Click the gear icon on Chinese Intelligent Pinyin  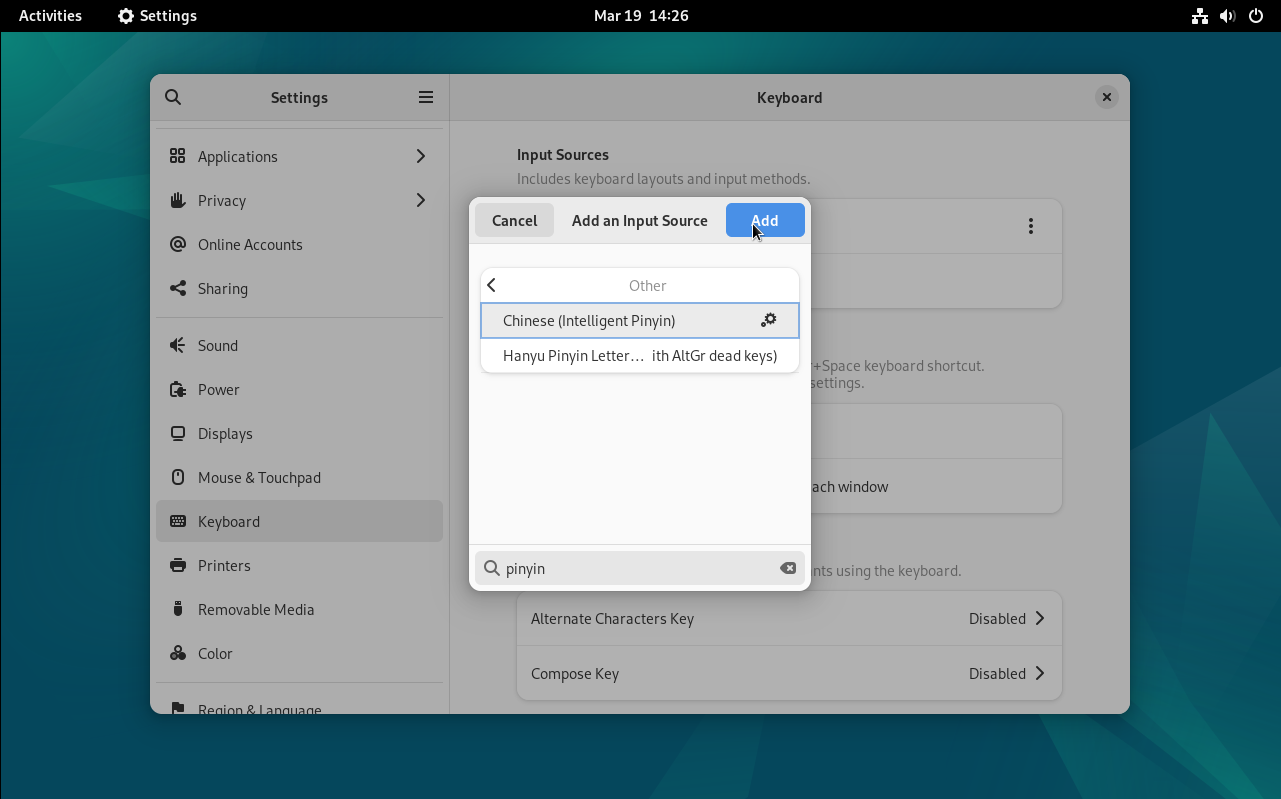(768, 320)
